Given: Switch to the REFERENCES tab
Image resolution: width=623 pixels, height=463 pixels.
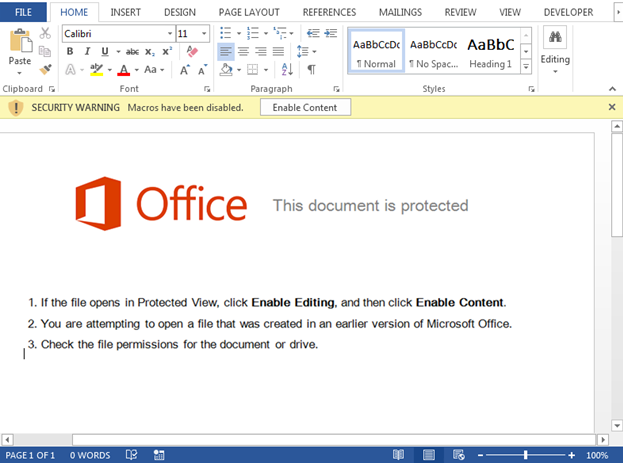Looking at the screenshot, I should [329, 12].
